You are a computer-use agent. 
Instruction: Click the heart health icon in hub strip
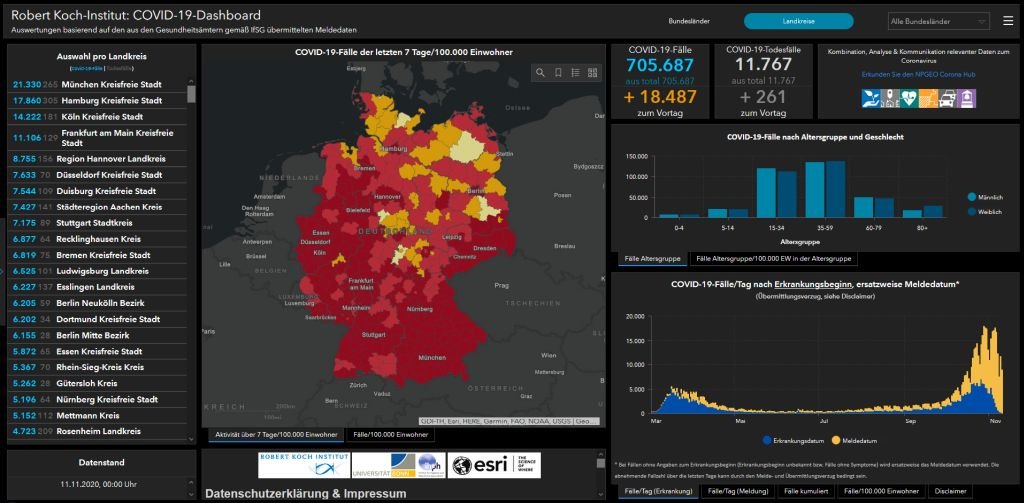pos(908,98)
